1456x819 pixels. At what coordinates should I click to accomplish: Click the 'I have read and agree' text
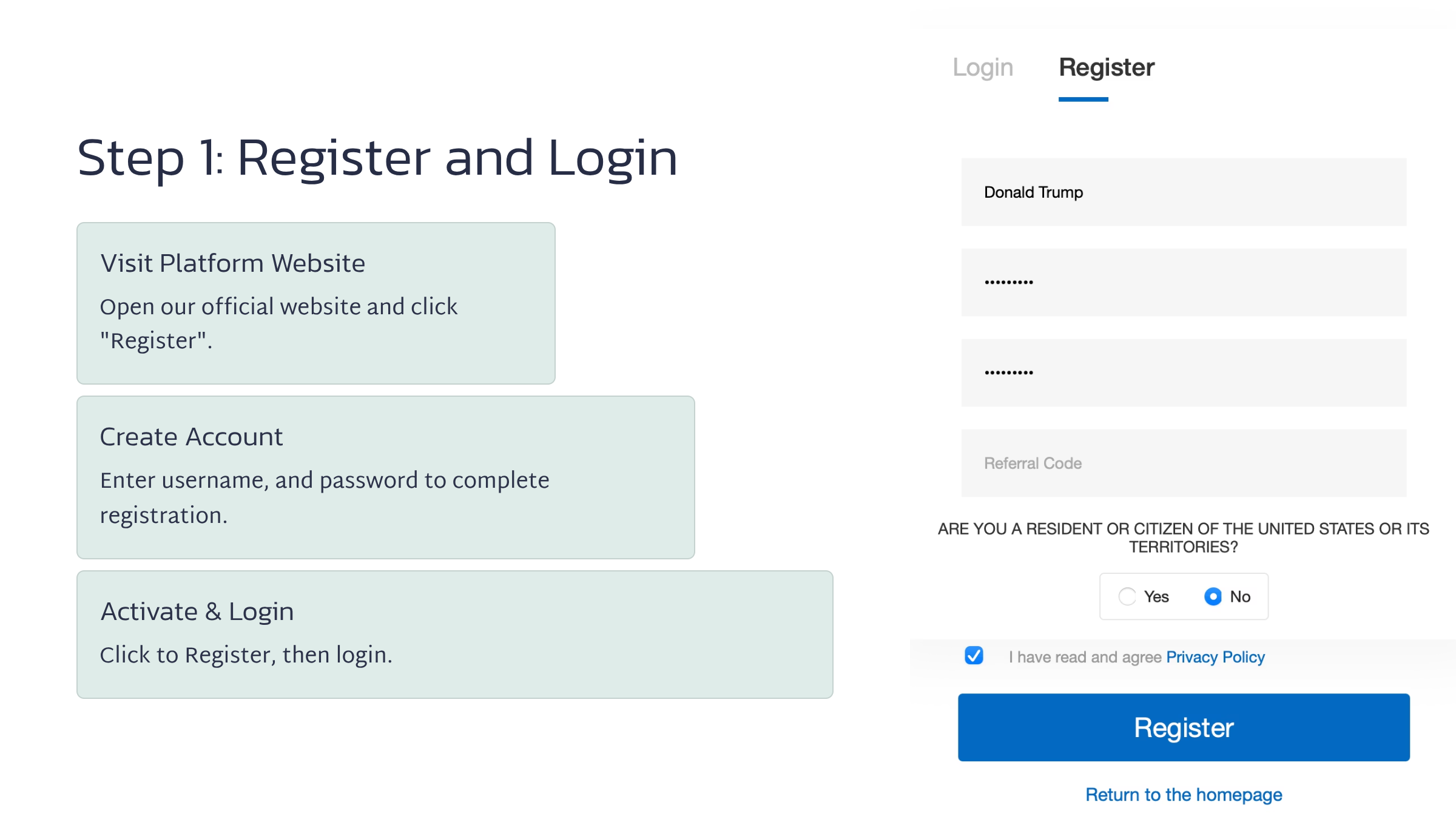1085,657
